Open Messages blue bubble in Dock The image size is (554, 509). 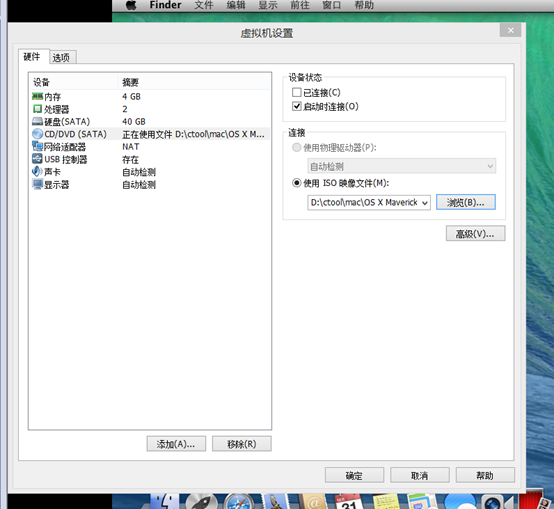pyautogui.click(x=460, y=502)
